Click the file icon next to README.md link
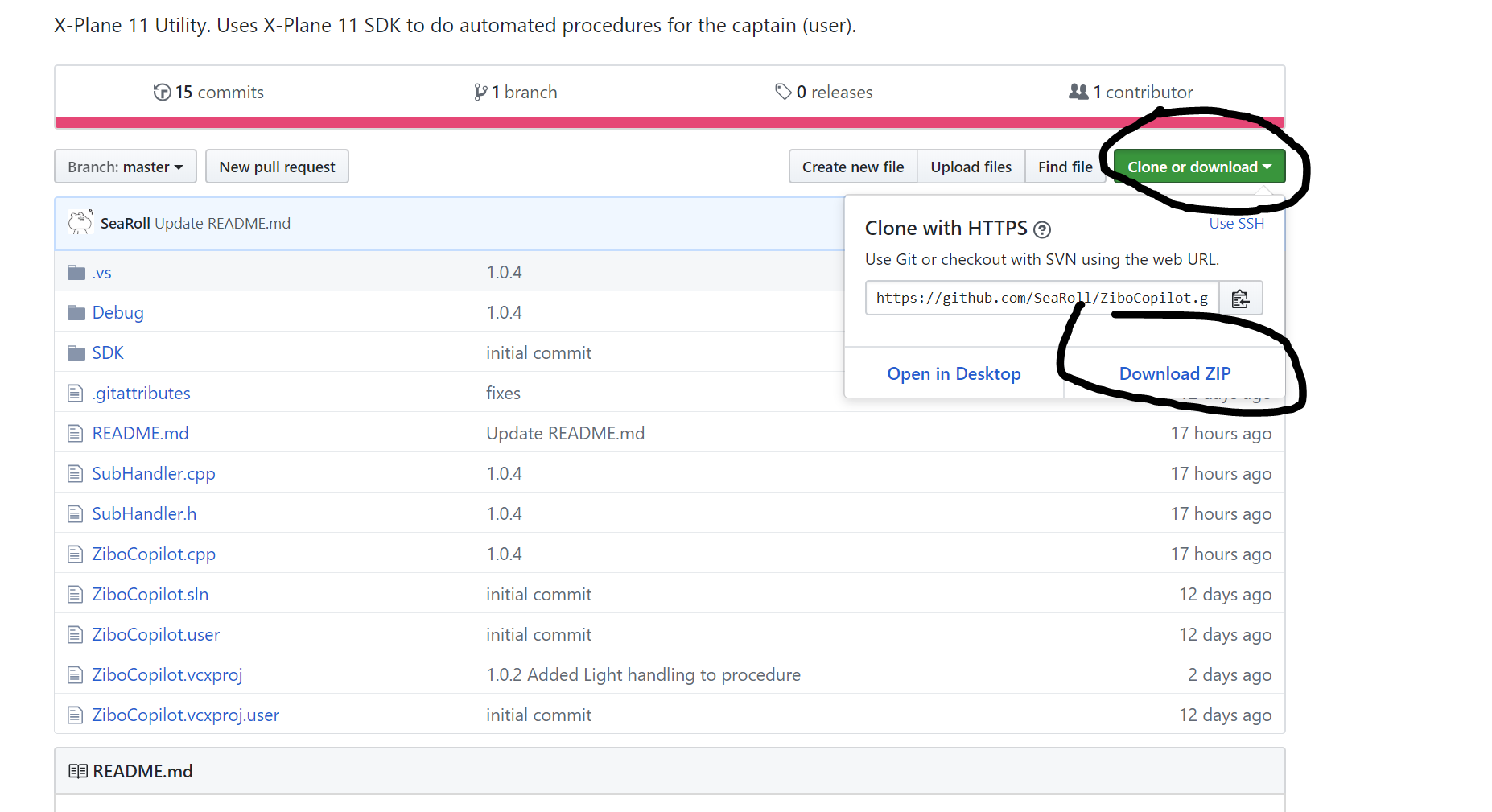The image size is (1492, 812). pyautogui.click(x=75, y=433)
